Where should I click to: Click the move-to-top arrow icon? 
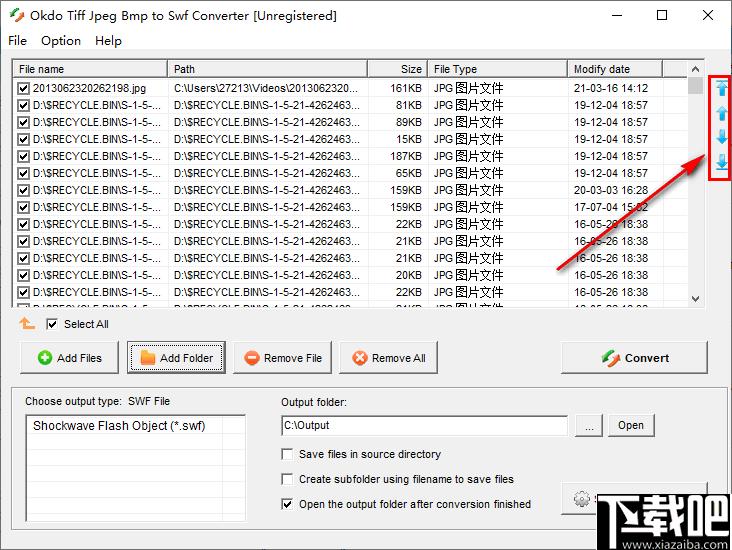(x=721, y=87)
